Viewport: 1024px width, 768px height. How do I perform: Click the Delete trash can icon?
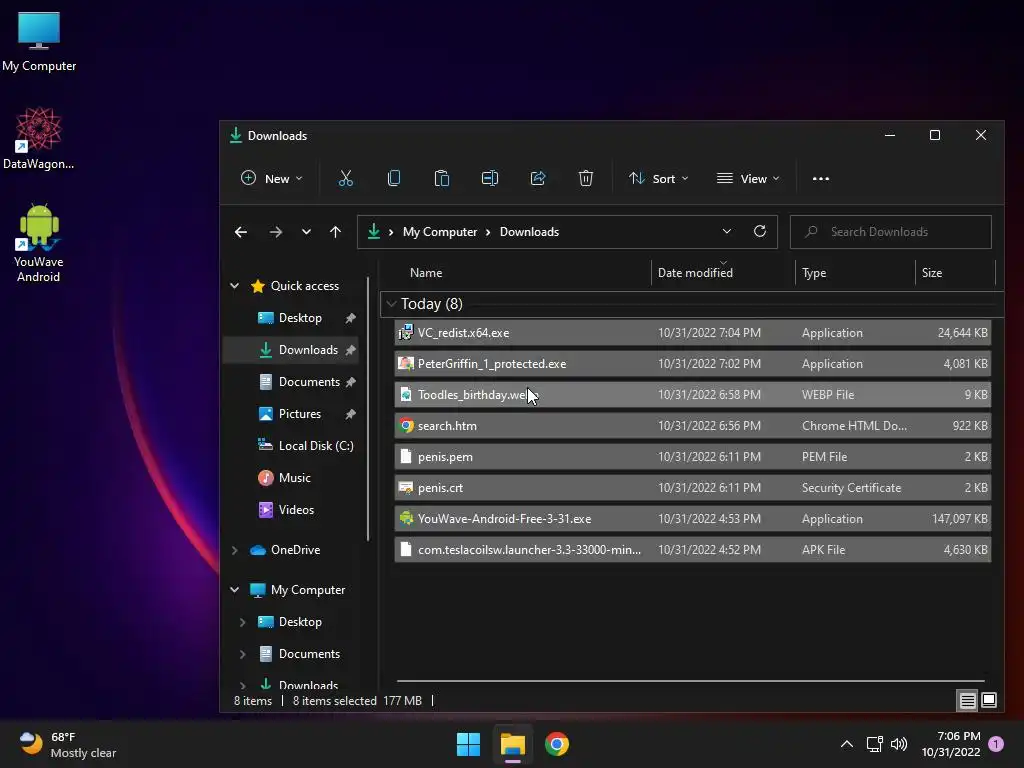point(586,178)
